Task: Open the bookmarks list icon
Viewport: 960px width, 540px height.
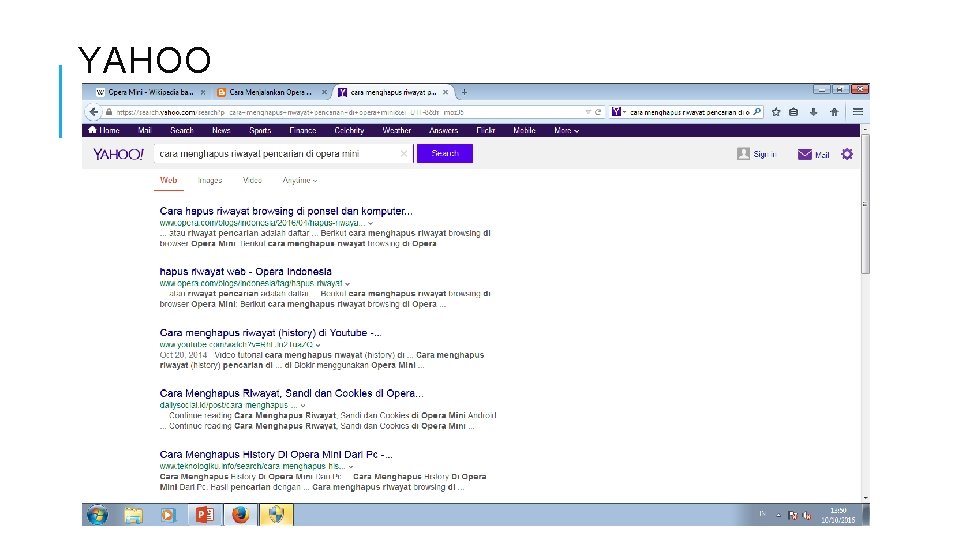Action: 793,112
